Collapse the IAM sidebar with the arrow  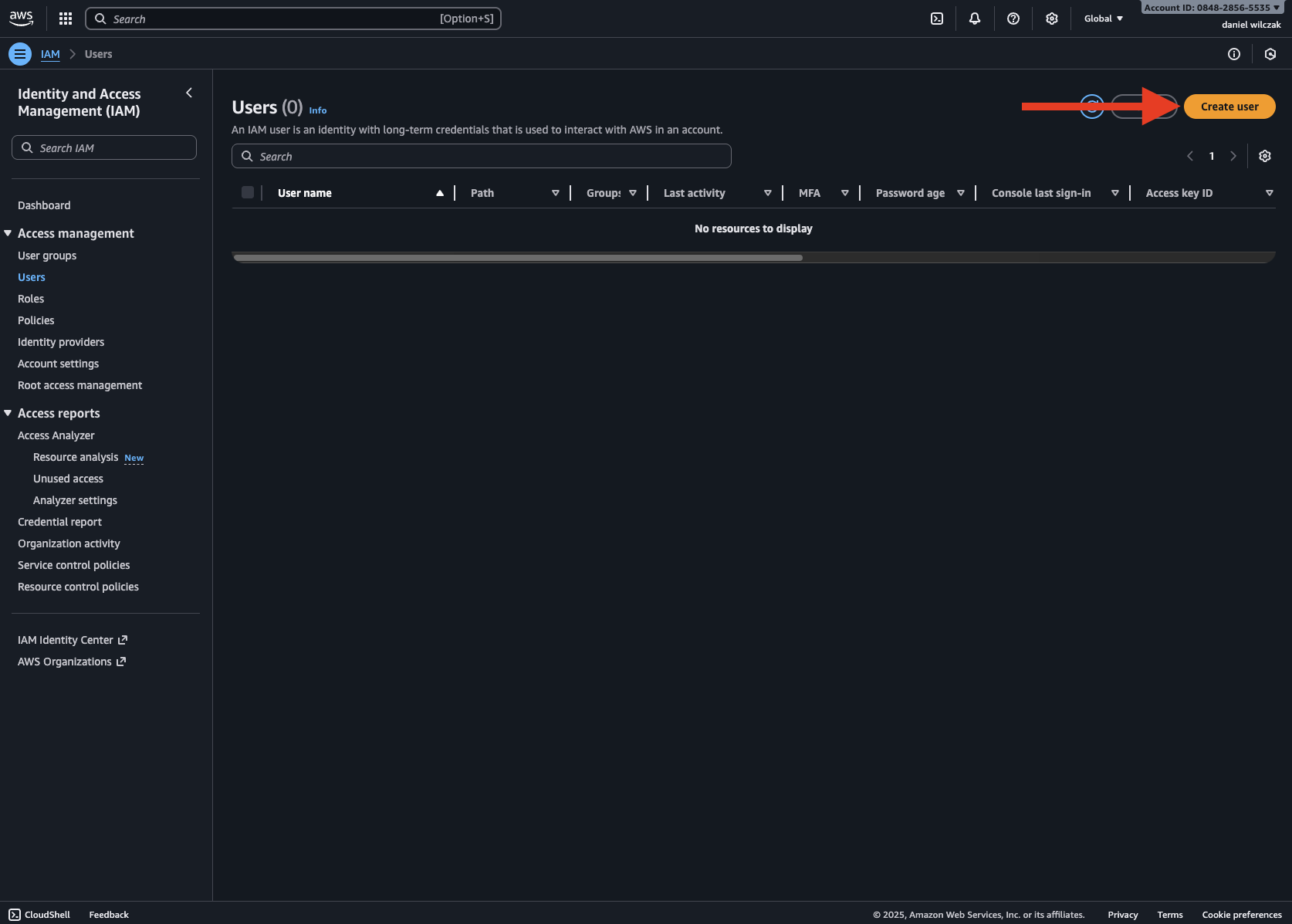(189, 93)
